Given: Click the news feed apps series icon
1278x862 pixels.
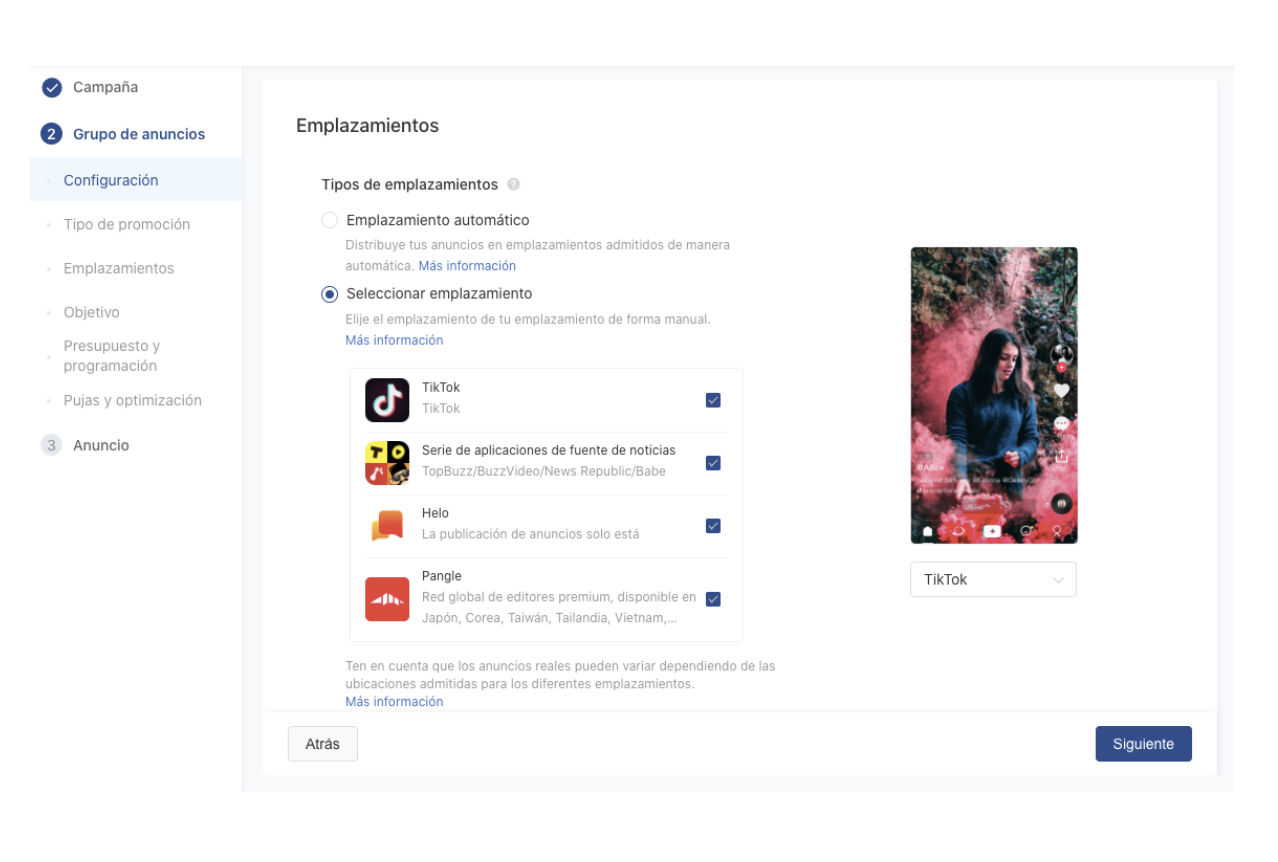Looking at the screenshot, I should [x=387, y=463].
